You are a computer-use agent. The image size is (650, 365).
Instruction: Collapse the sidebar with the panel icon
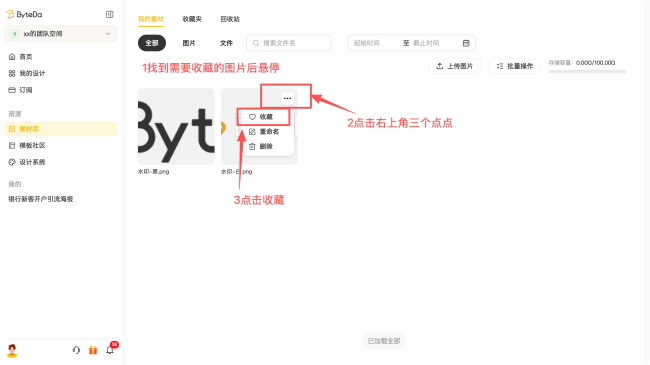pos(109,15)
